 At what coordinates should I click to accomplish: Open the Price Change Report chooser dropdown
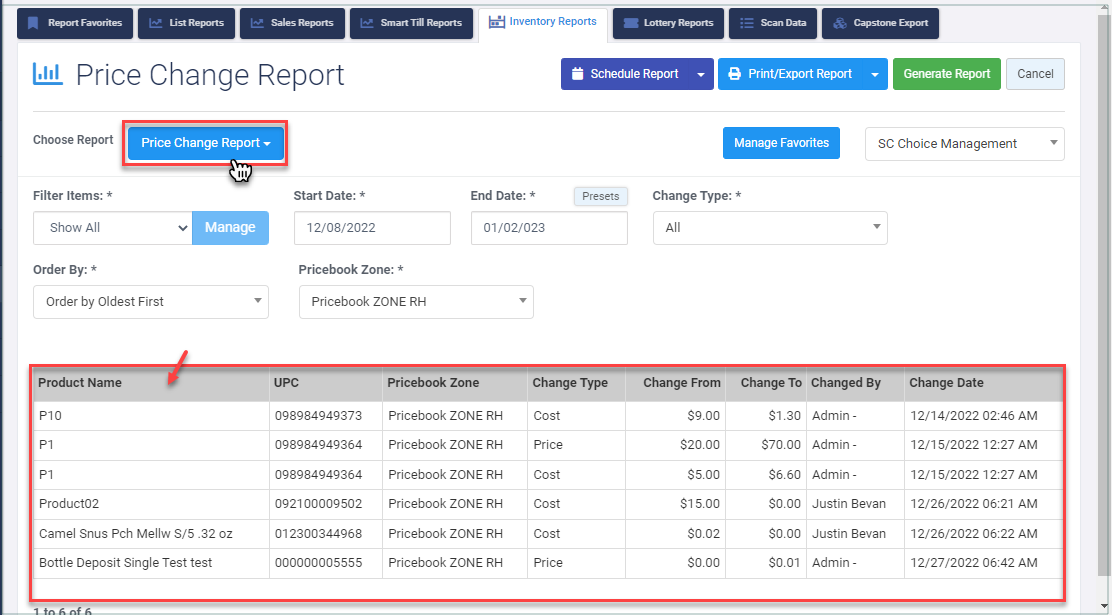point(206,143)
